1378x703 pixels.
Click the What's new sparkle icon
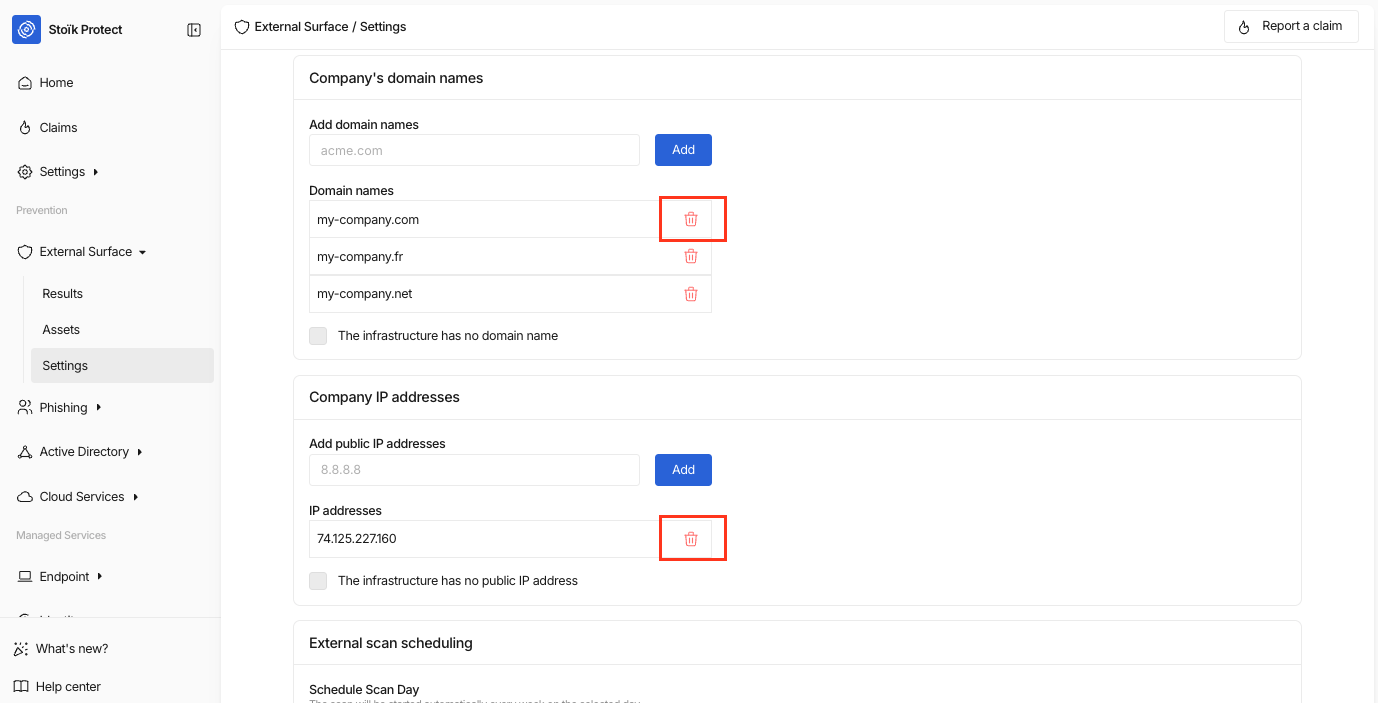coord(22,649)
